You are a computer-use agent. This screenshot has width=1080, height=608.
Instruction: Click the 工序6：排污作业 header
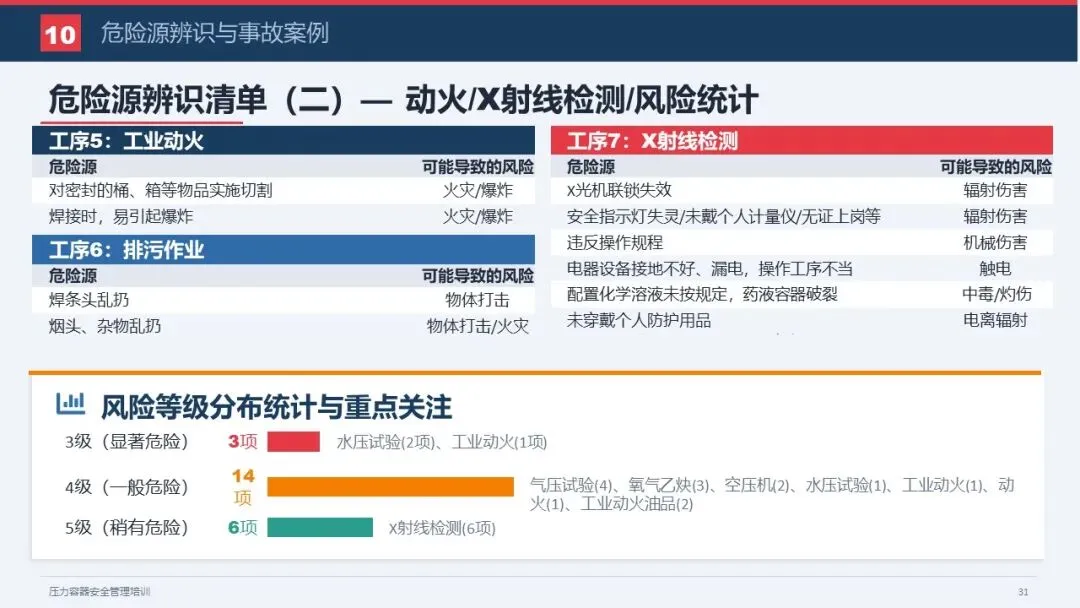283,249
